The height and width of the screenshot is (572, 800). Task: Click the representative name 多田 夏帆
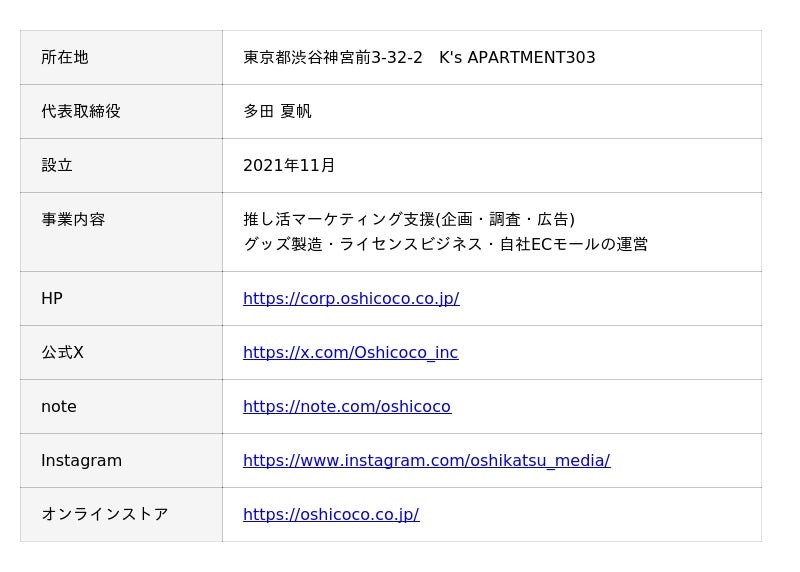tap(277, 111)
